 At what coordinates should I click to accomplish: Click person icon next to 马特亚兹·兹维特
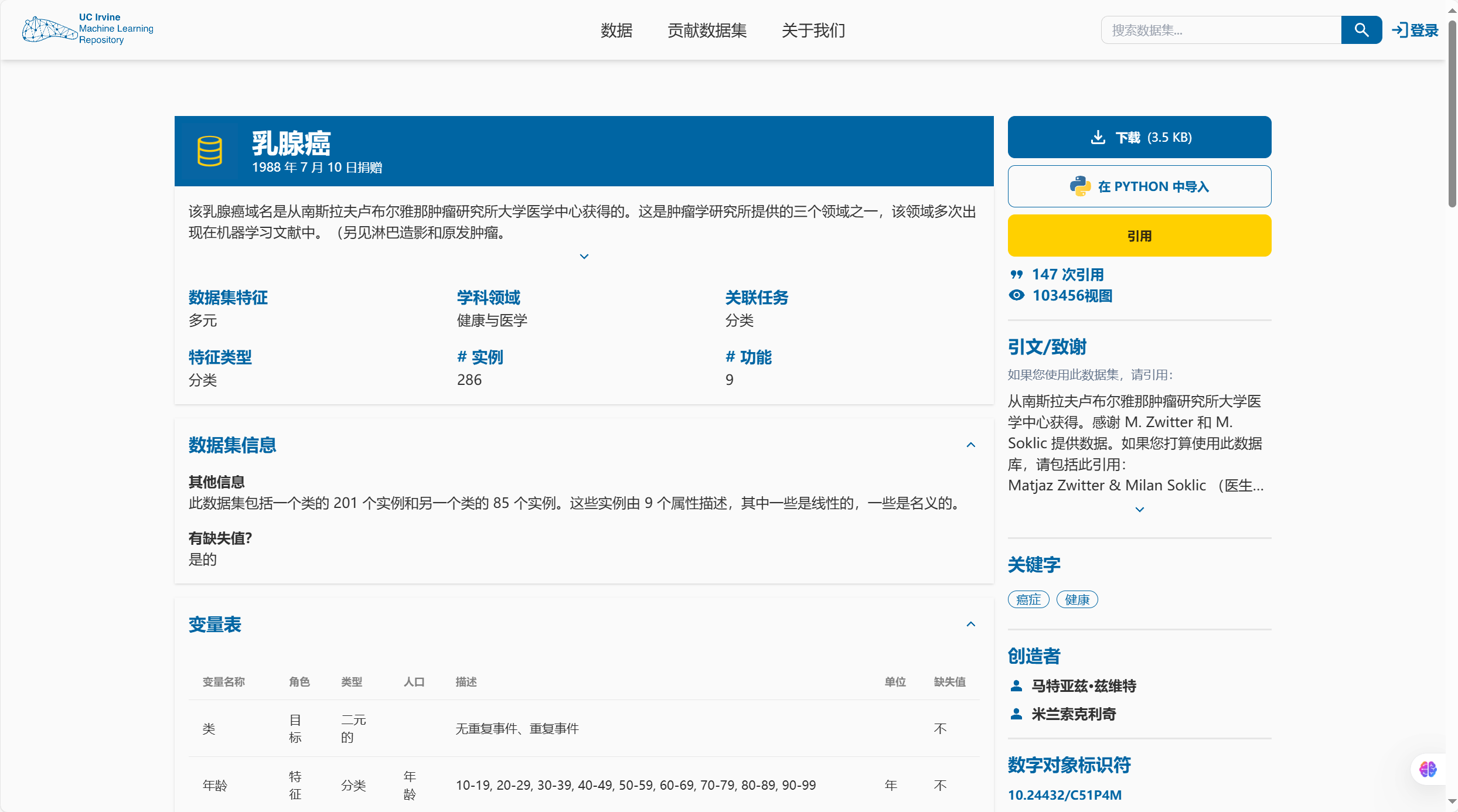pyautogui.click(x=1017, y=686)
